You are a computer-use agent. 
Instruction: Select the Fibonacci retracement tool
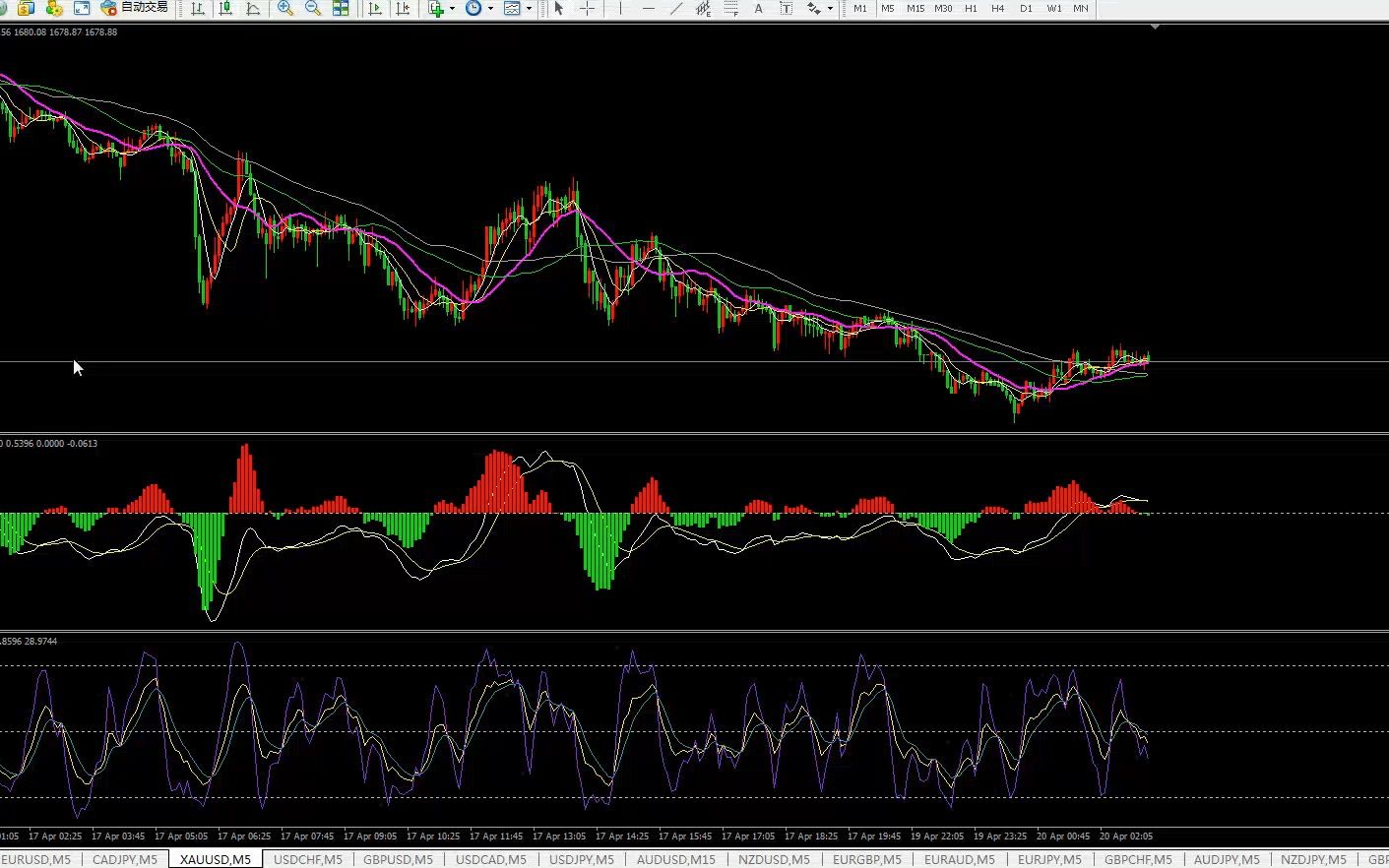pos(730,8)
